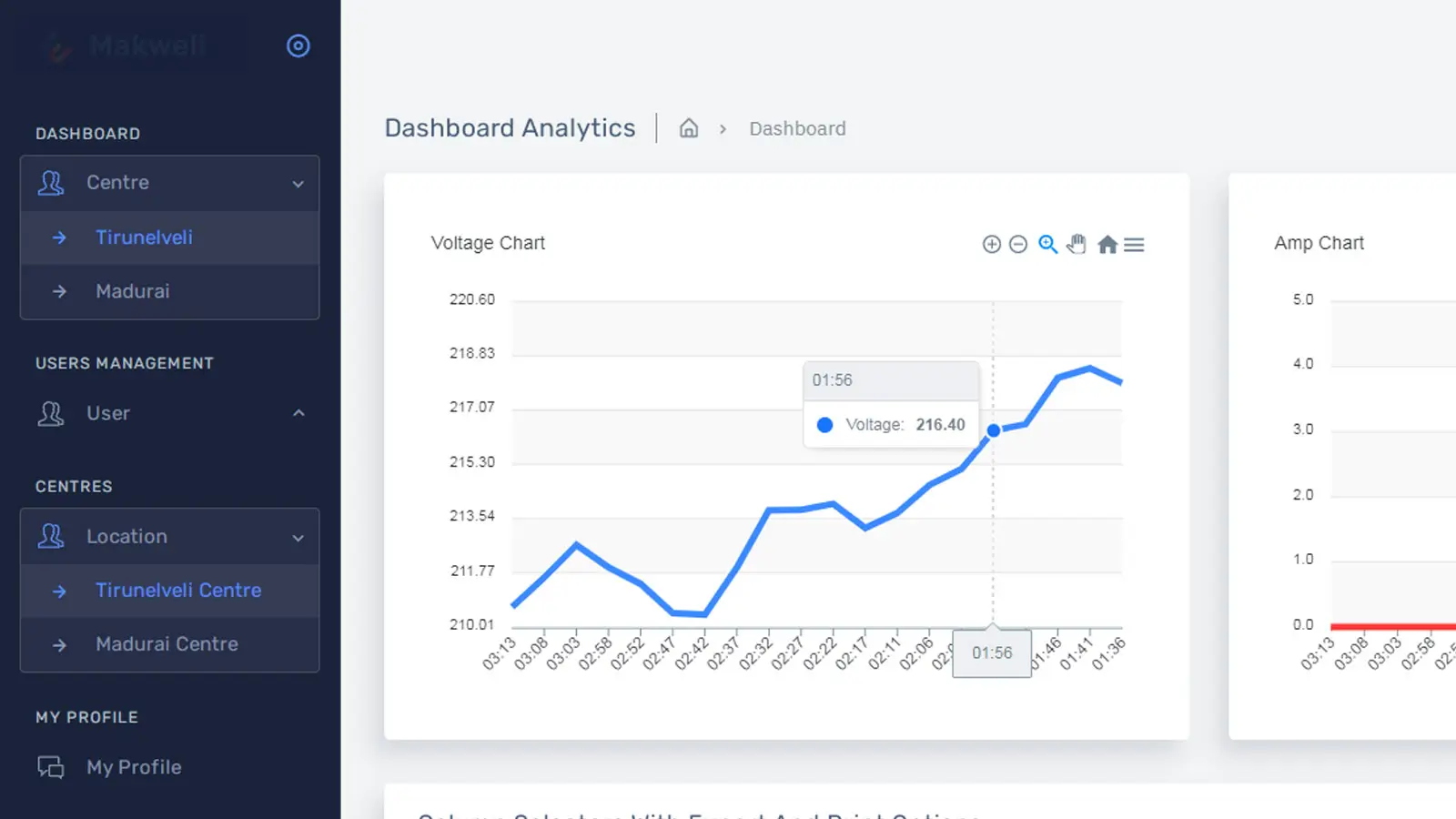The image size is (1456, 819).
Task: Click the My Profile chat icon
Action: click(x=51, y=767)
